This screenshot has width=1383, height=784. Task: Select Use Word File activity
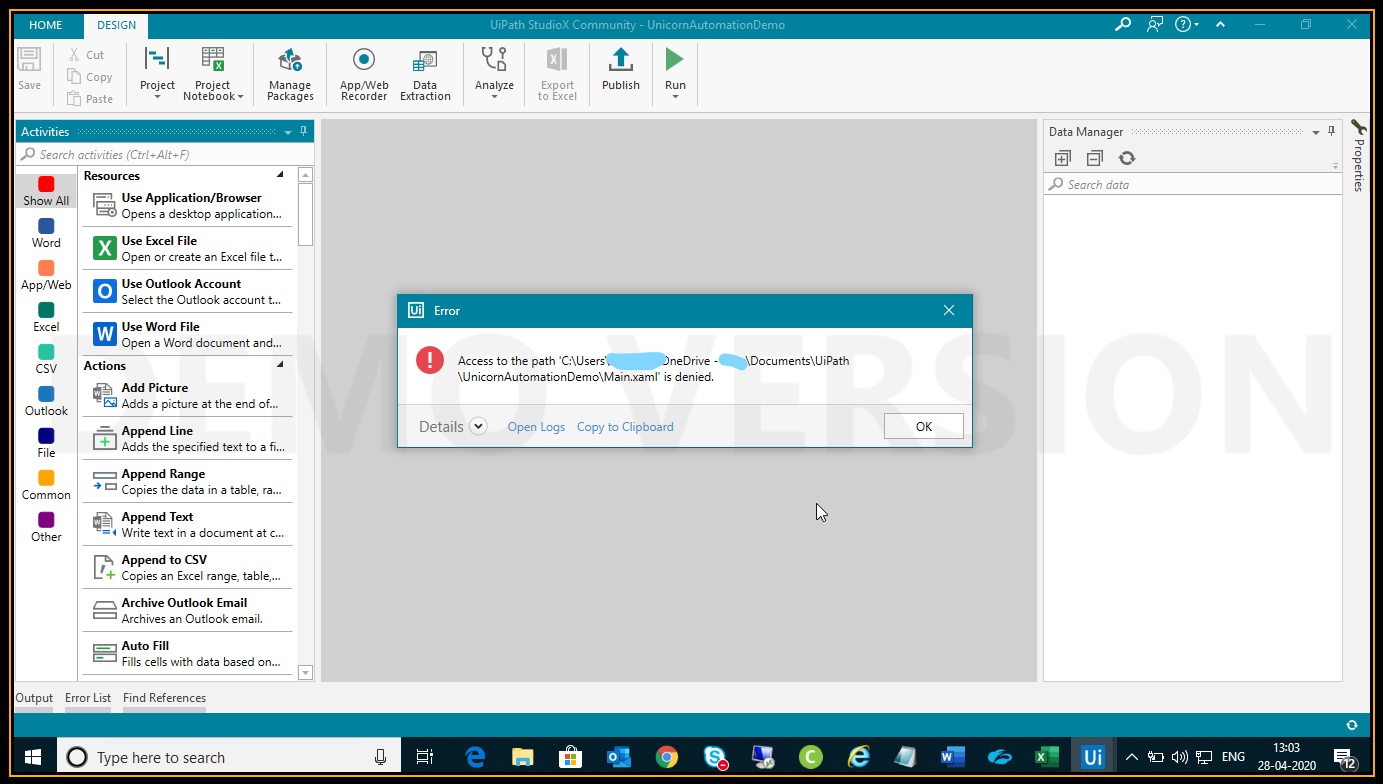[x=188, y=334]
